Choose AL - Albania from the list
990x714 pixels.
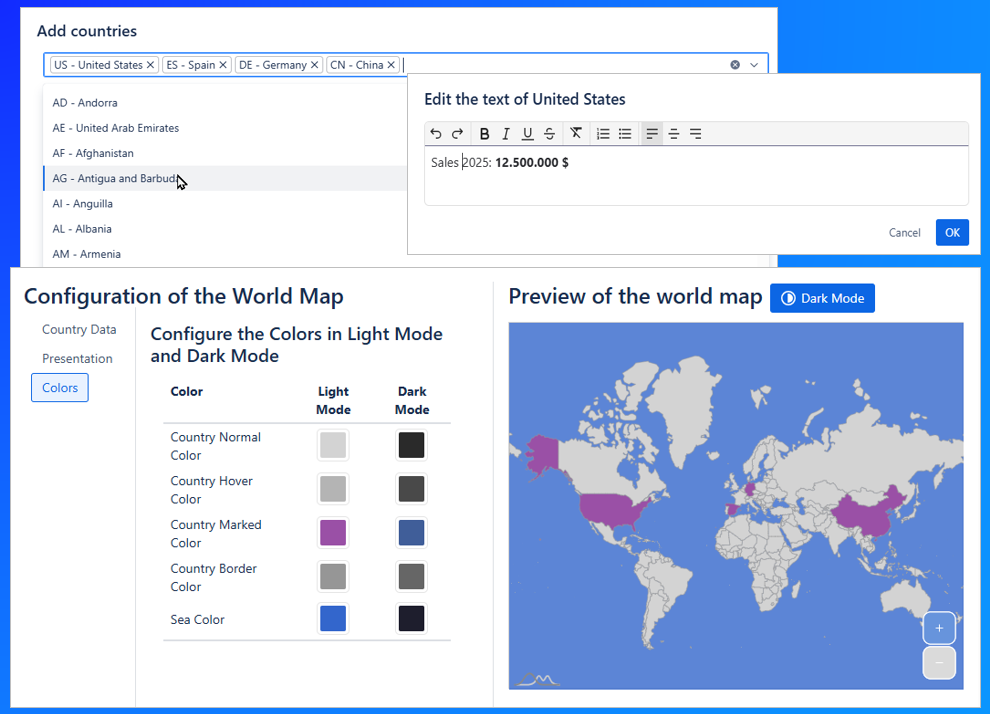point(82,229)
